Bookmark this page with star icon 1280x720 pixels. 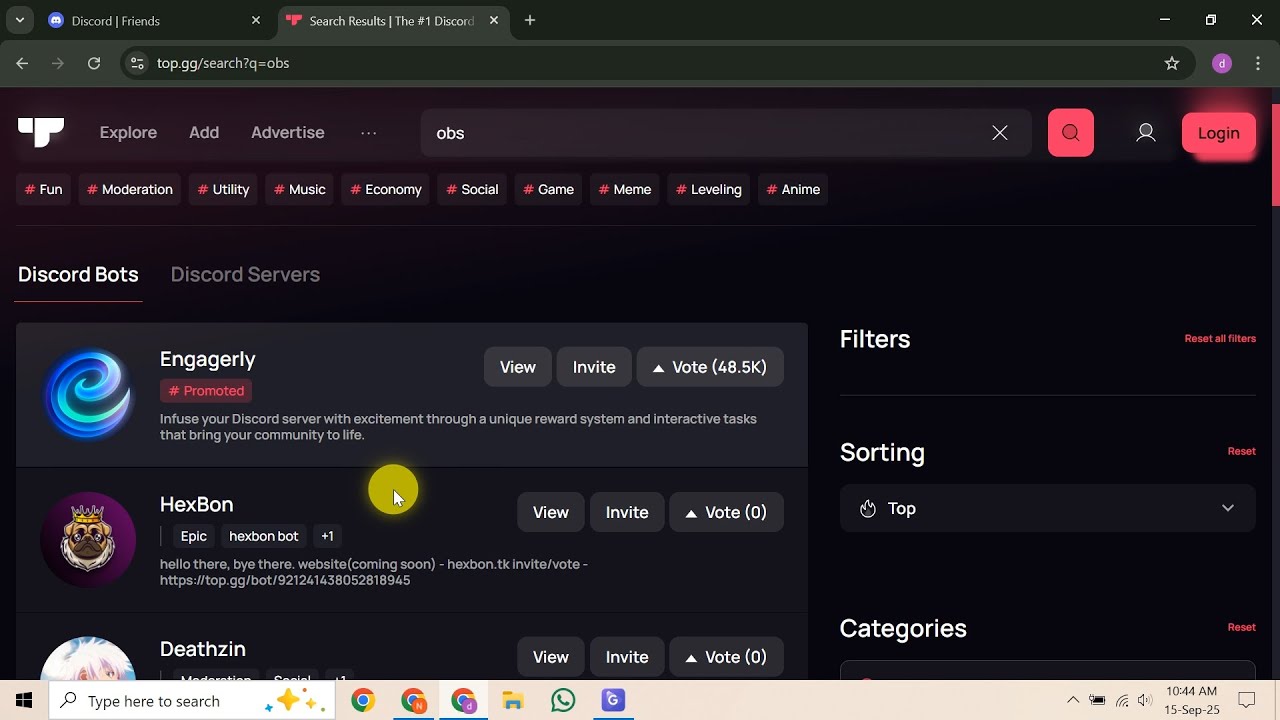[x=1172, y=63]
